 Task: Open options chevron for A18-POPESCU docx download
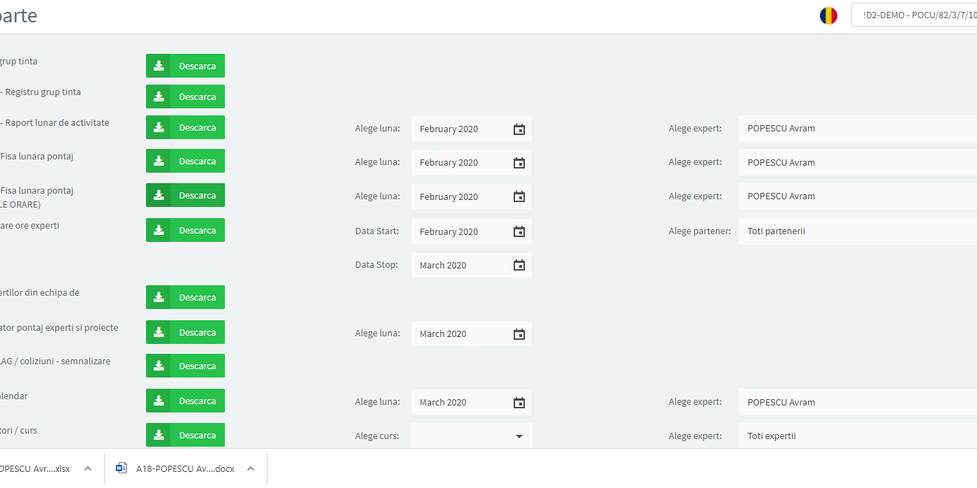pyautogui.click(x=251, y=468)
